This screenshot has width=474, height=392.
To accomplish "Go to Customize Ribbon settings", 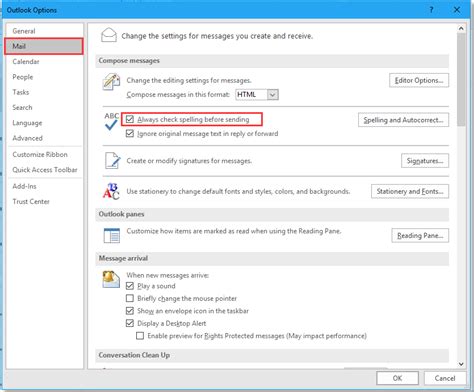I will (44, 155).
